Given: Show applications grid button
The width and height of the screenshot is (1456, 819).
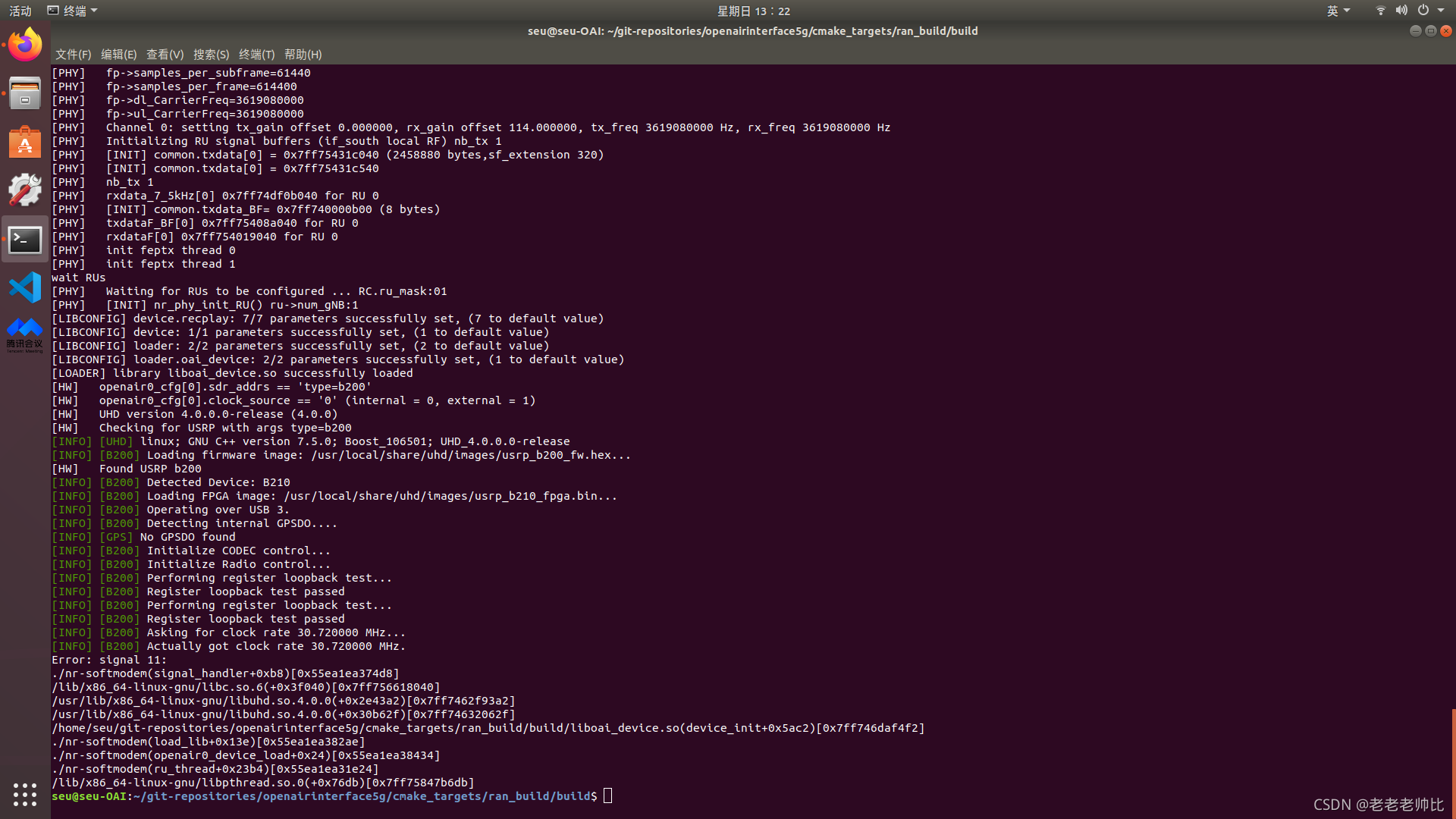Looking at the screenshot, I should (x=25, y=794).
